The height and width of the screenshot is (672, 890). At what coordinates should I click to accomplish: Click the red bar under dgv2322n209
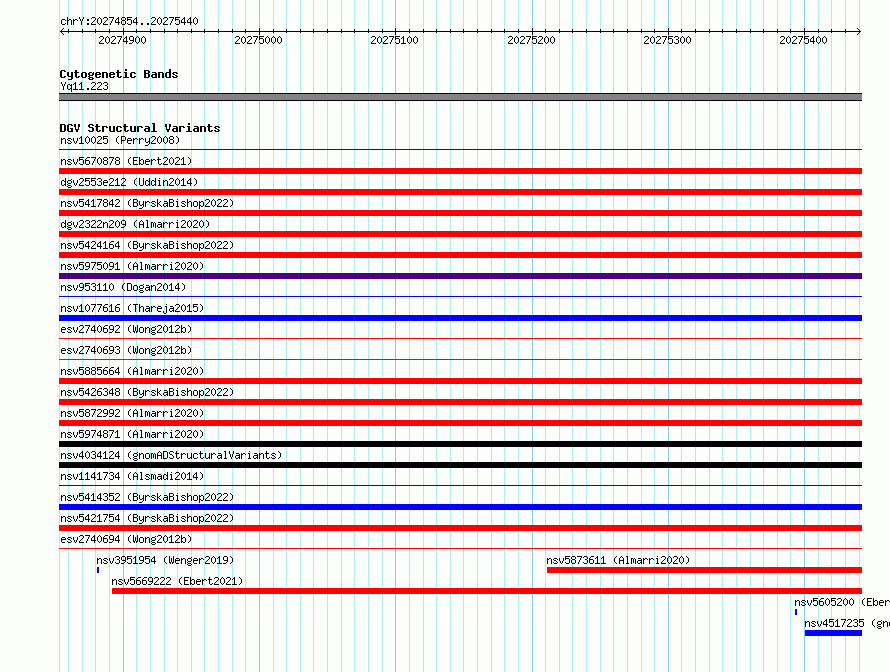pyautogui.click(x=460, y=234)
